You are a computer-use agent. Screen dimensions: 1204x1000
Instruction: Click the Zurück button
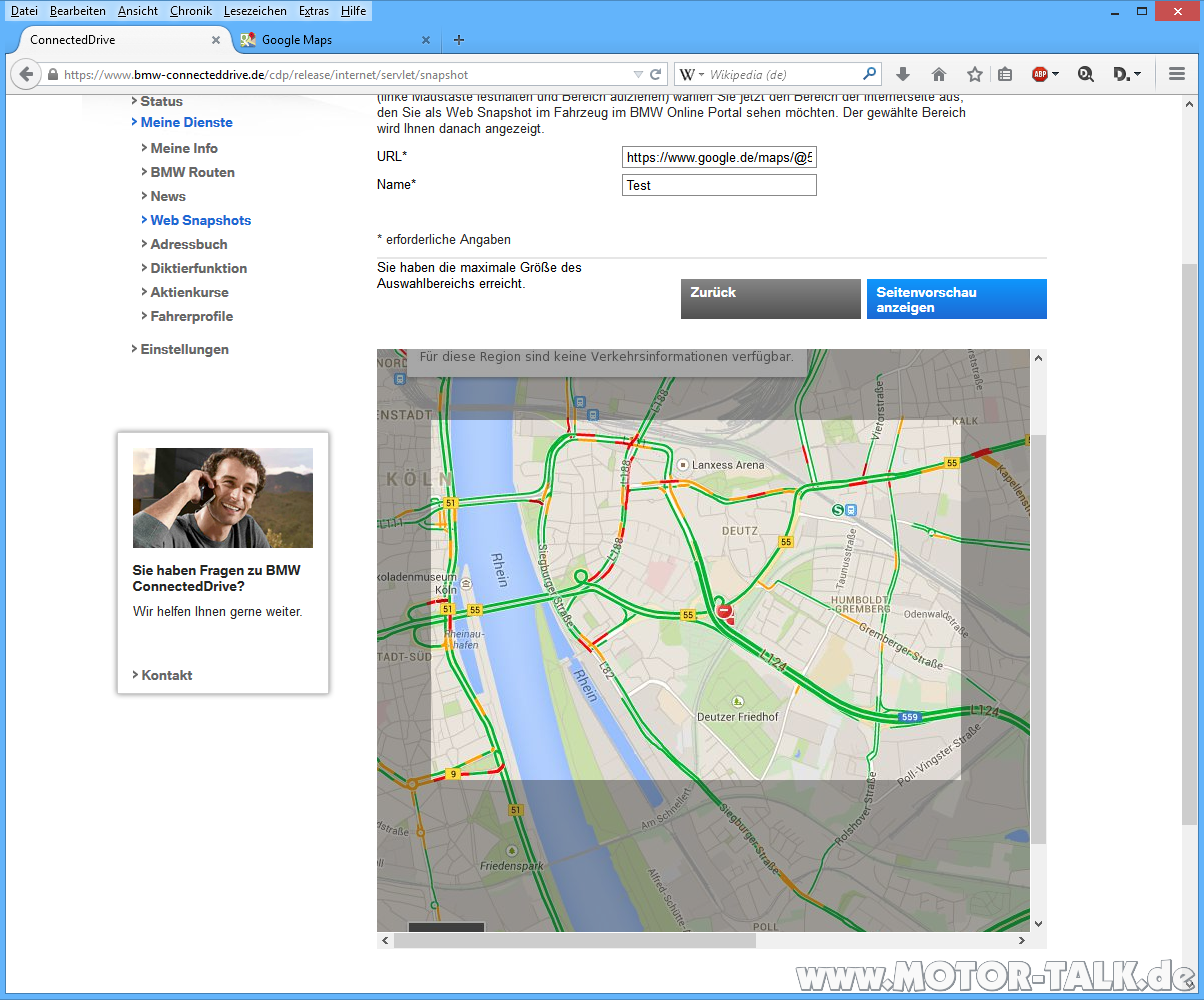pos(770,299)
